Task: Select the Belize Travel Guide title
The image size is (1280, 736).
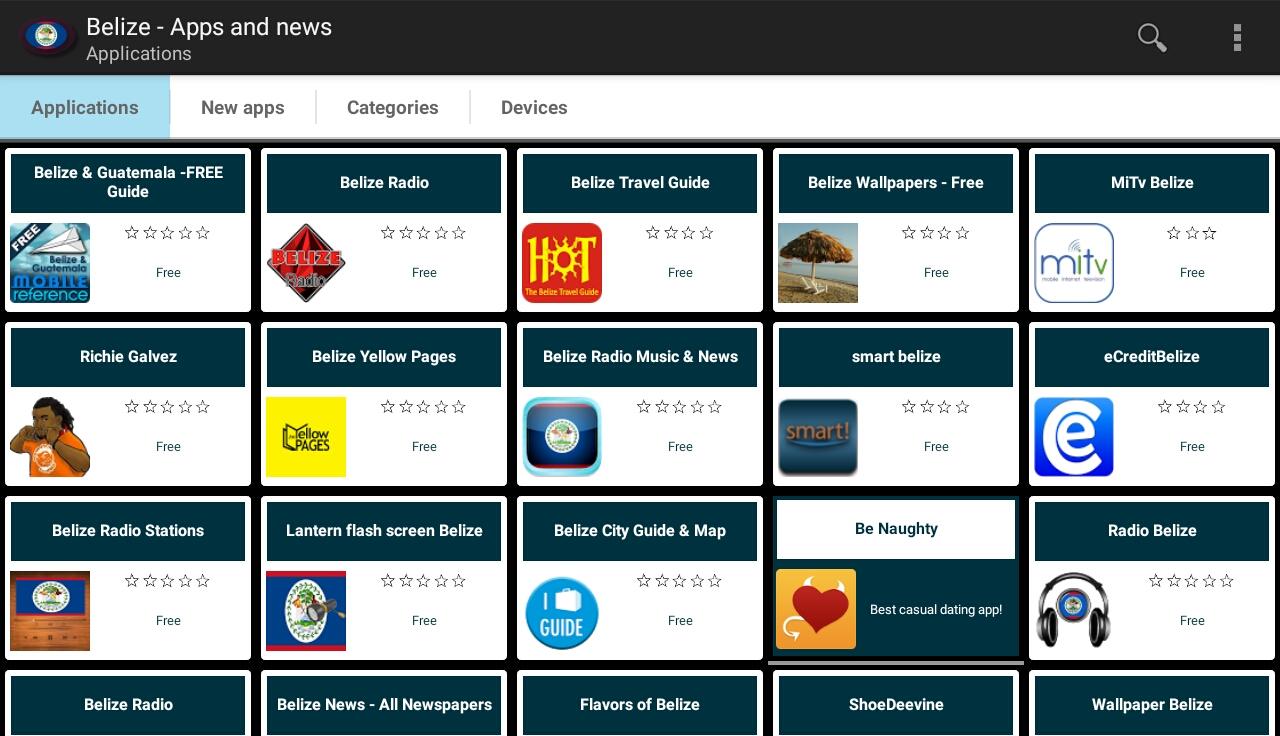Action: click(x=640, y=182)
